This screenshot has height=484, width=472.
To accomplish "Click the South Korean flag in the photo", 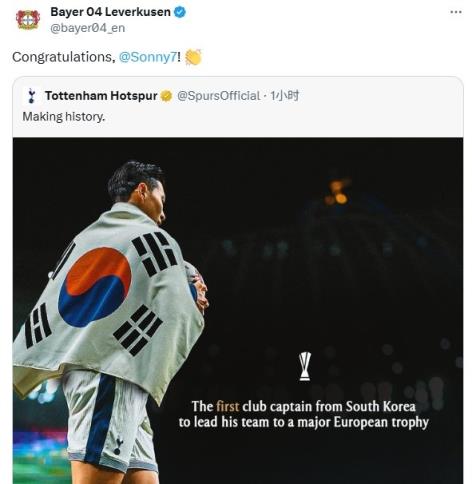I will pyautogui.click(x=108, y=299).
